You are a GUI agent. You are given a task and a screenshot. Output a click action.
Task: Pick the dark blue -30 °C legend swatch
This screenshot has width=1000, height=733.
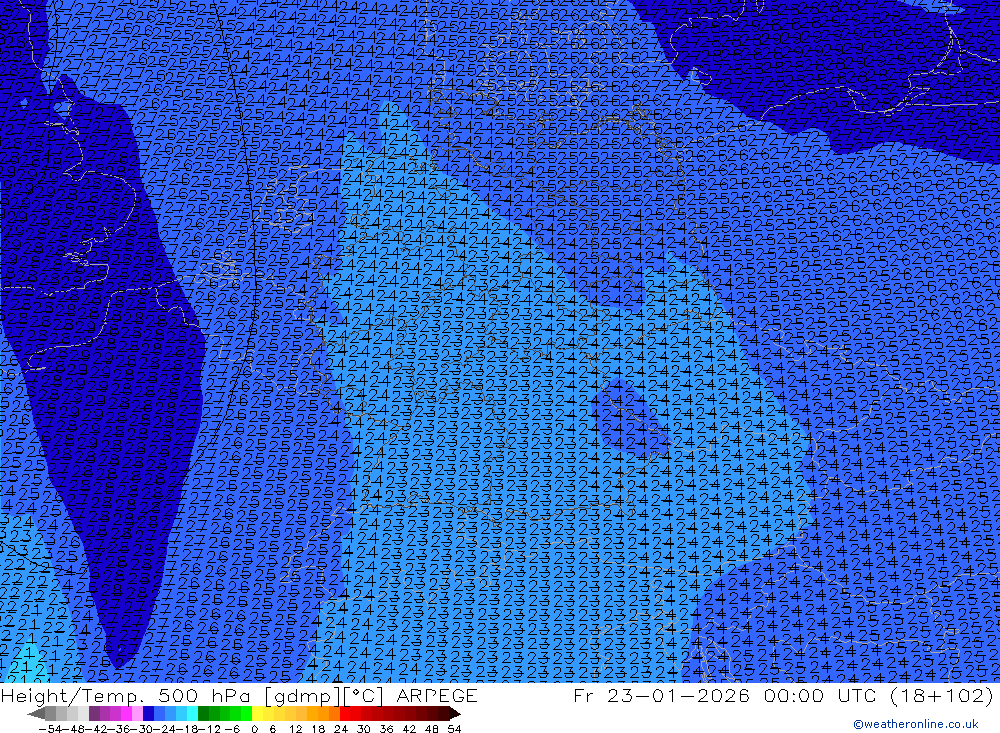pos(148,713)
